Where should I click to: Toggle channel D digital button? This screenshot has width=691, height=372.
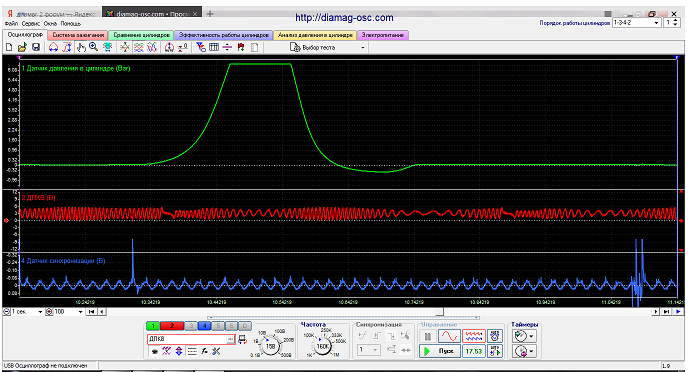click(245, 326)
